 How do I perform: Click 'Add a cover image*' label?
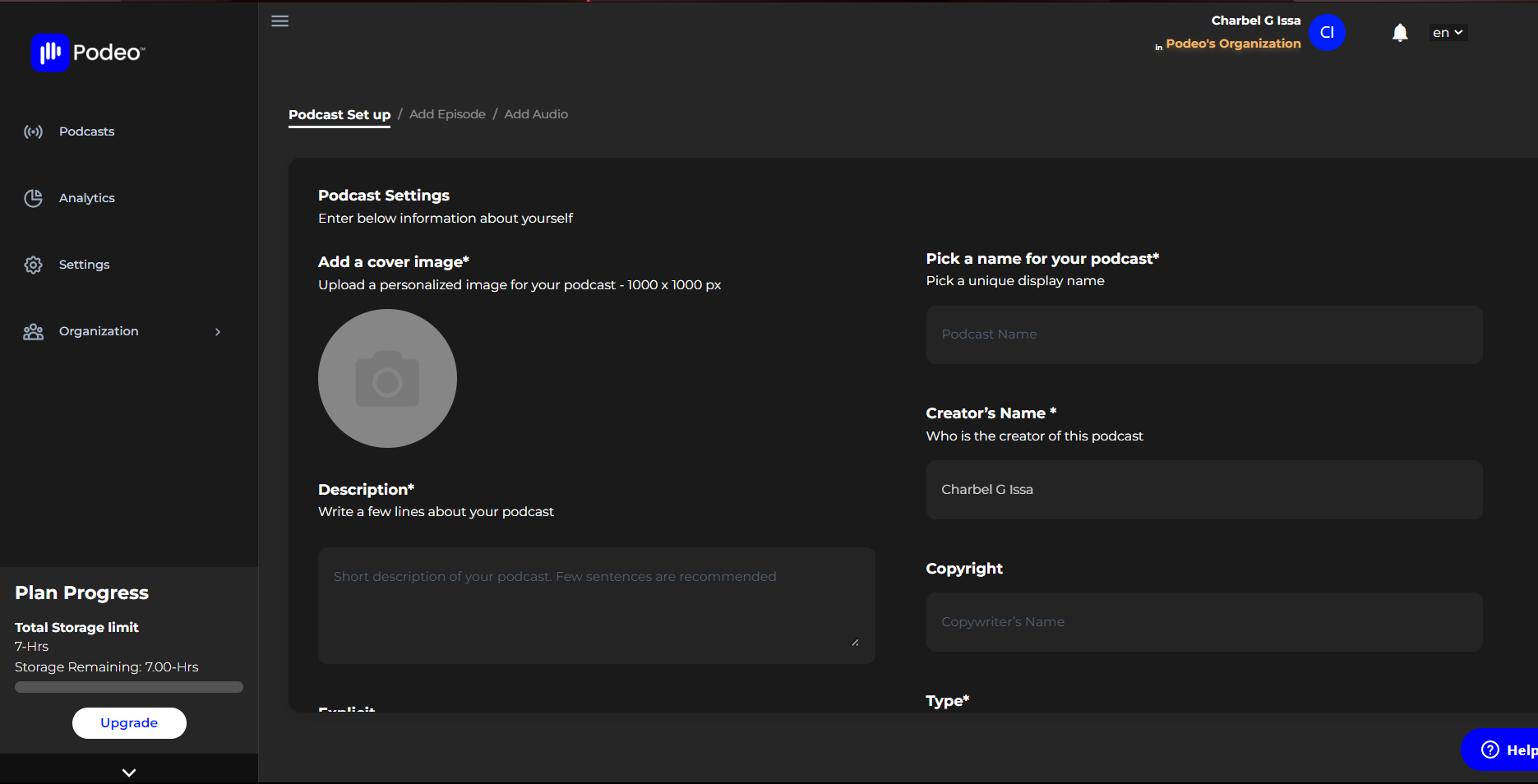click(x=394, y=262)
